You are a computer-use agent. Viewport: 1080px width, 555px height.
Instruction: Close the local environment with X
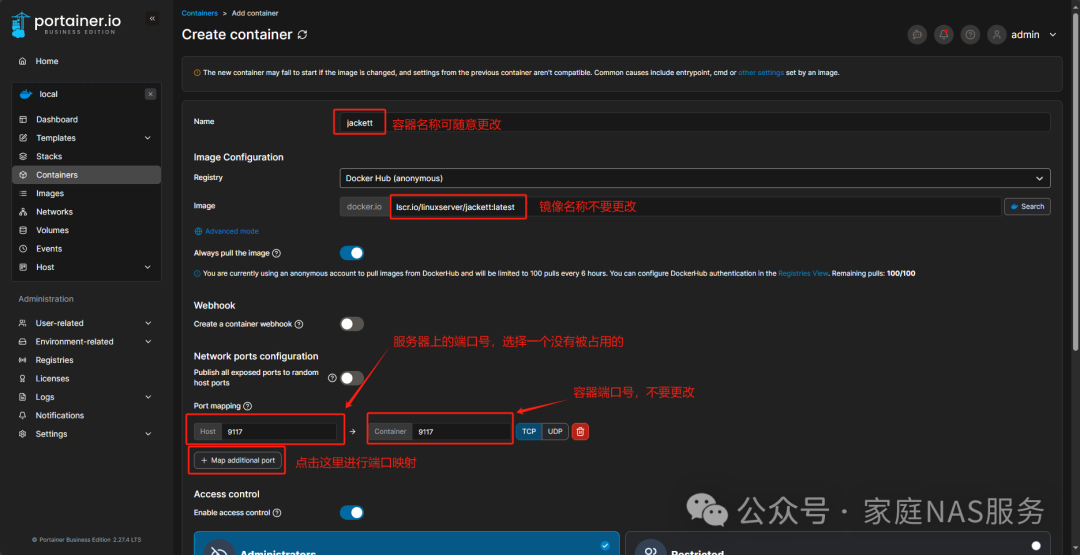pyautogui.click(x=150, y=94)
